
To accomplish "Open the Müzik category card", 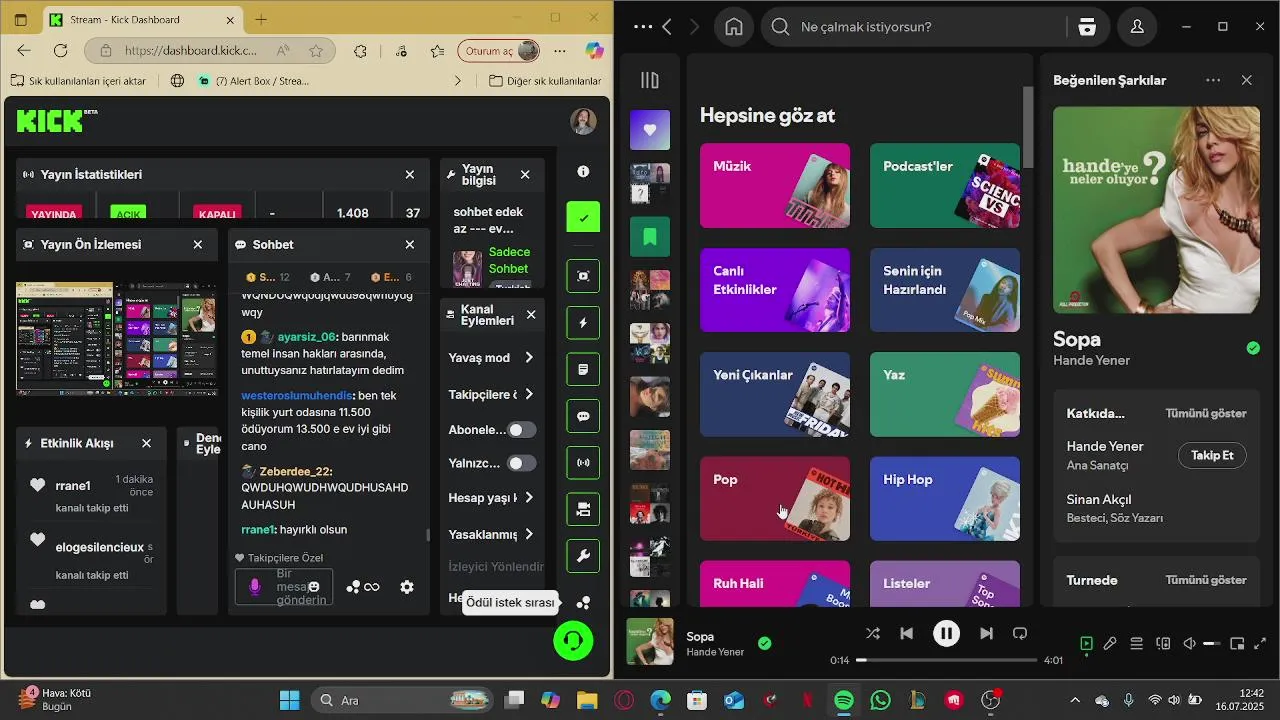I will point(775,185).
